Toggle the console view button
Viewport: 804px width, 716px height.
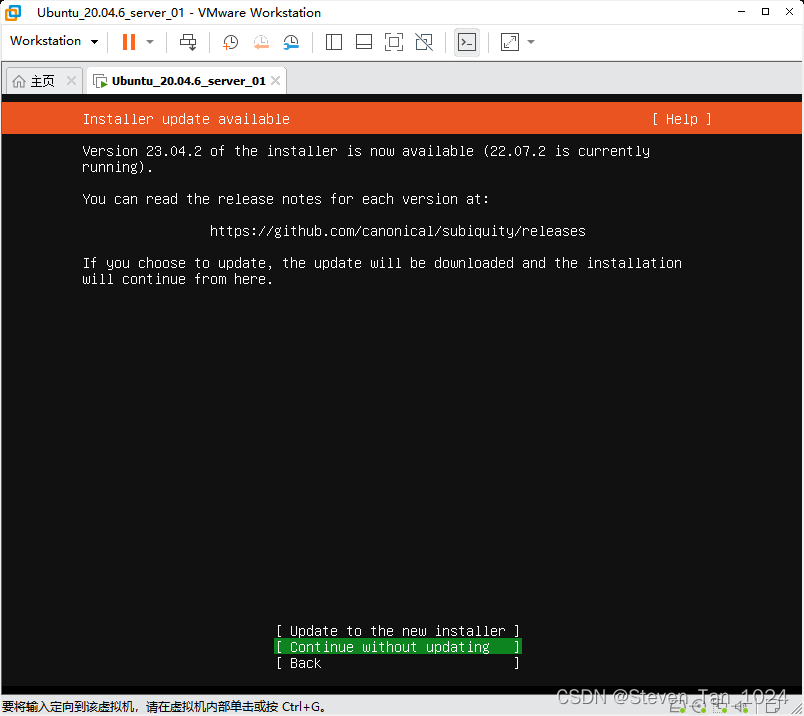click(467, 42)
